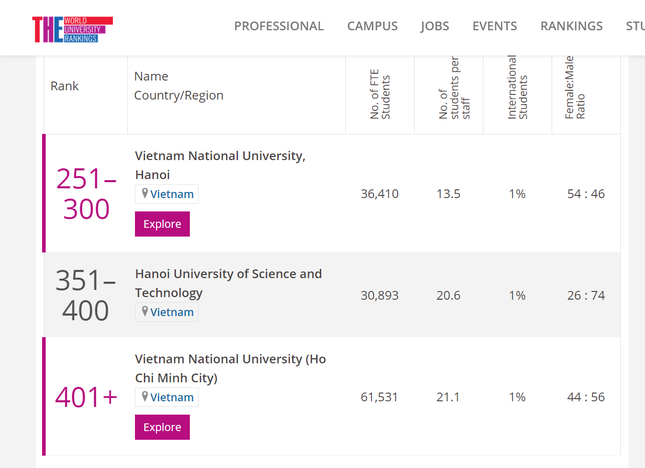Go to the Jobs section
The image size is (645, 468).
(x=435, y=26)
